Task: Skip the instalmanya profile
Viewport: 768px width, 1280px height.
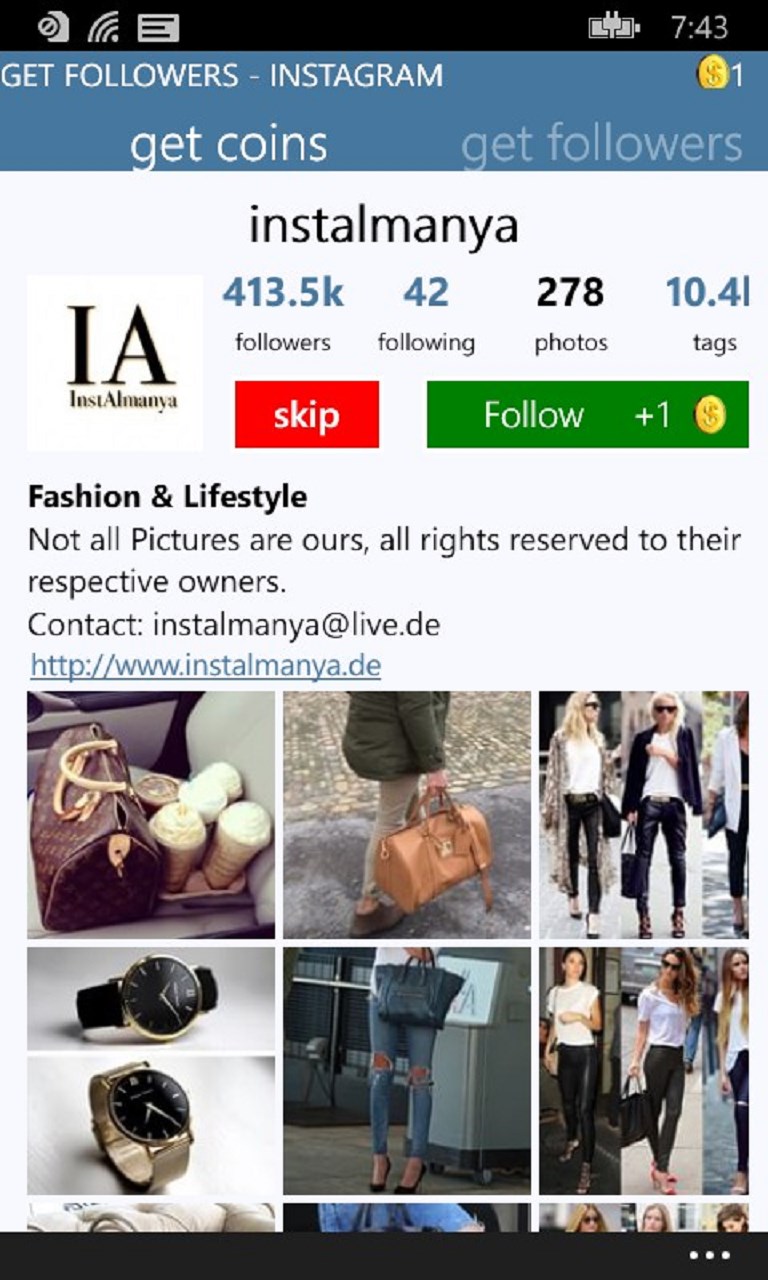Action: [307, 414]
